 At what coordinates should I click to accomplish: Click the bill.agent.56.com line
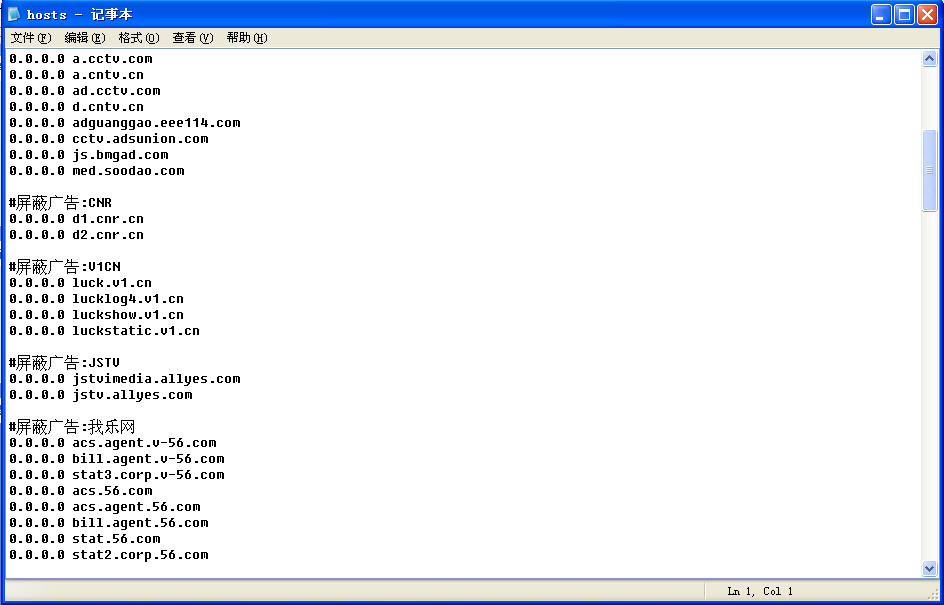109,523
